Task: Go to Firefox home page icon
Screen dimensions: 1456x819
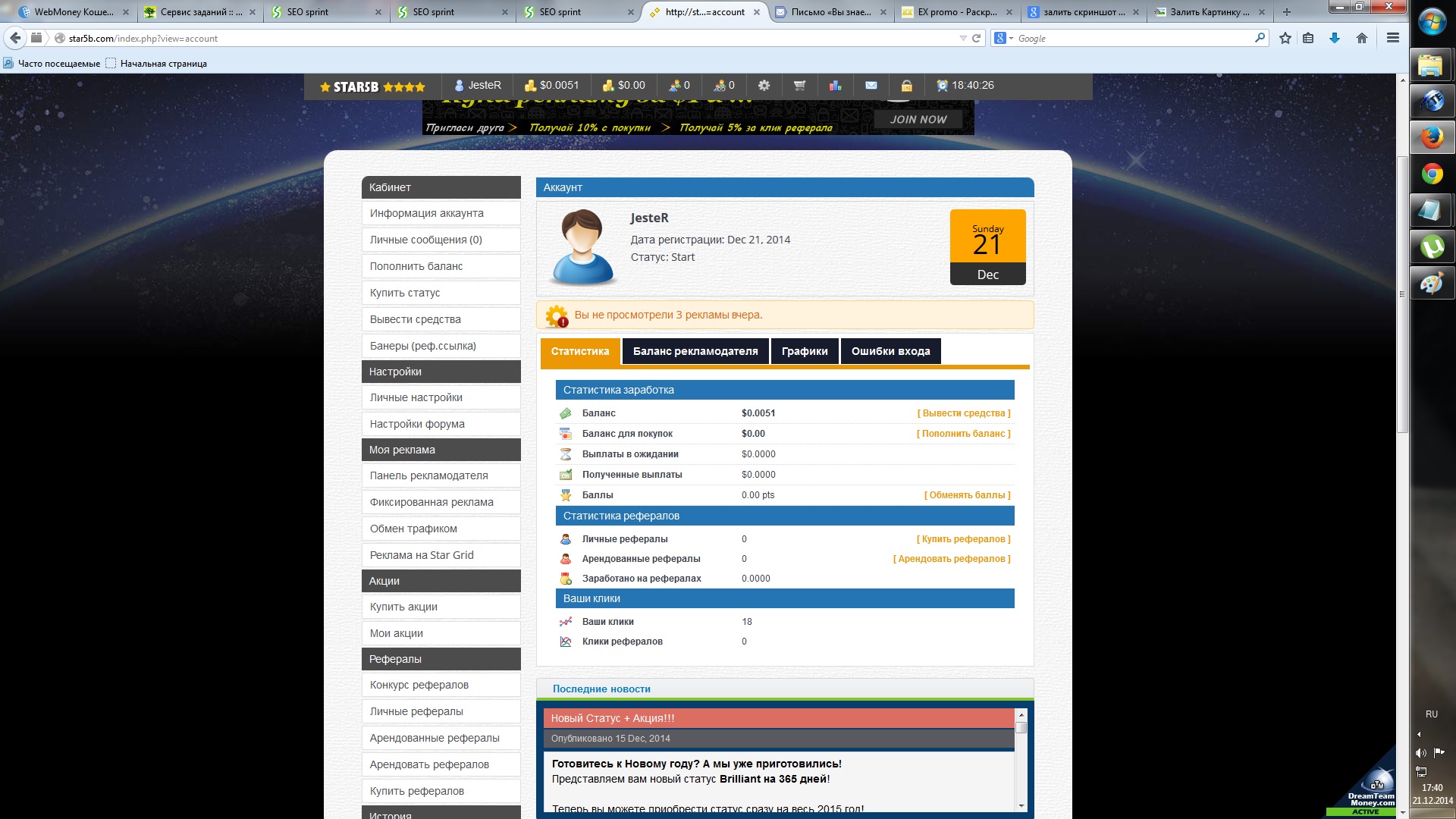Action: 1361,38
